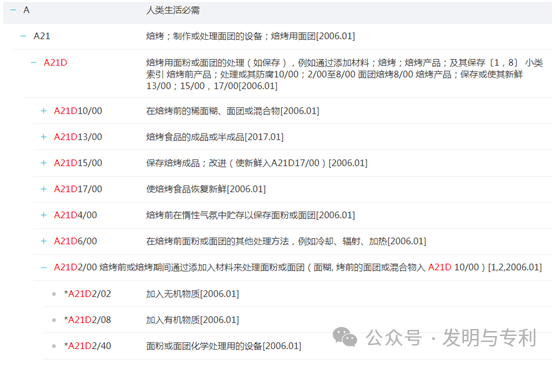This screenshot has height=366, width=558.
Task: Expand the A21D17/00 group
Action: (x=43, y=189)
